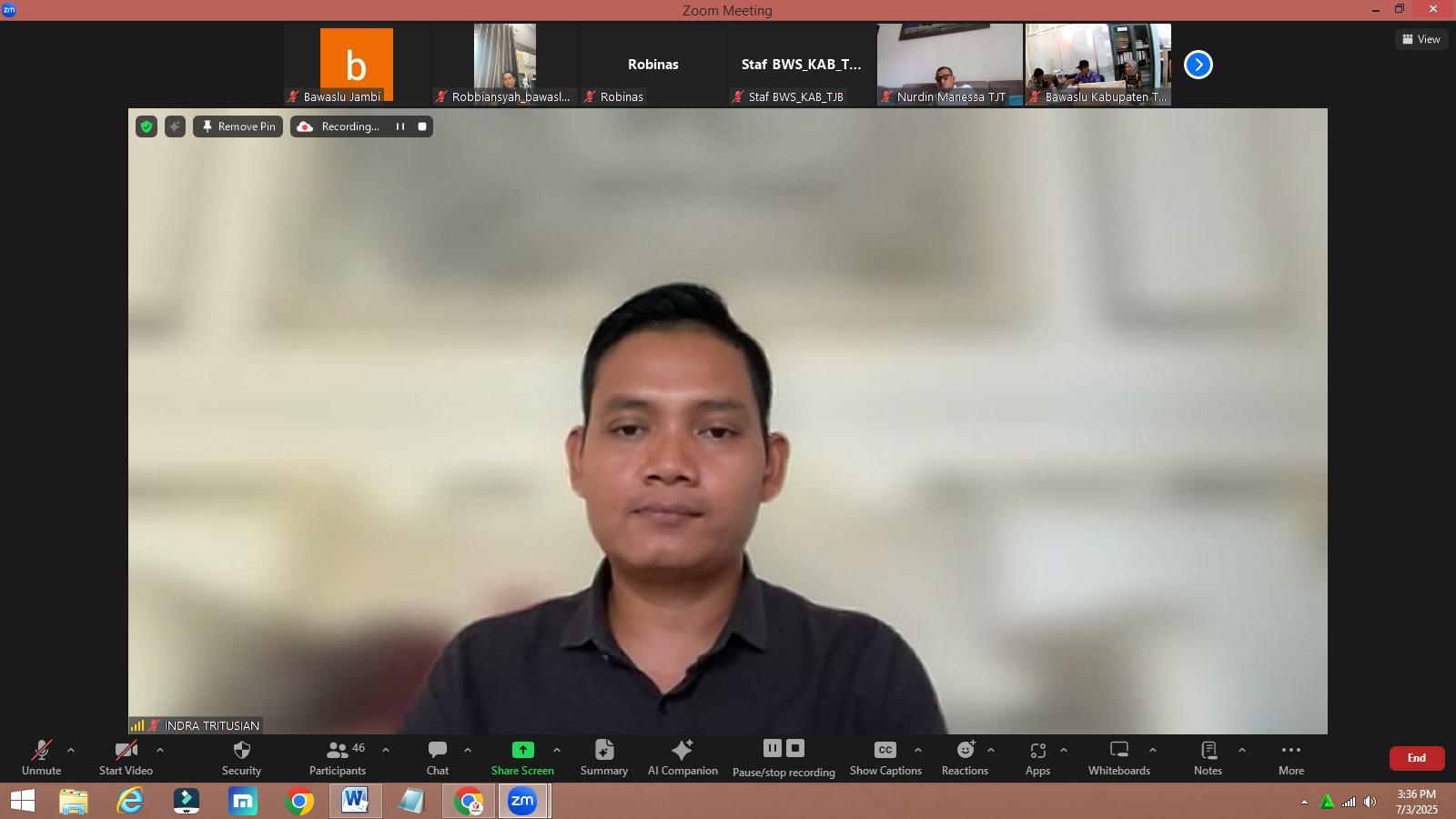Expand audio options arrow beside Unmute

tap(71, 751)
